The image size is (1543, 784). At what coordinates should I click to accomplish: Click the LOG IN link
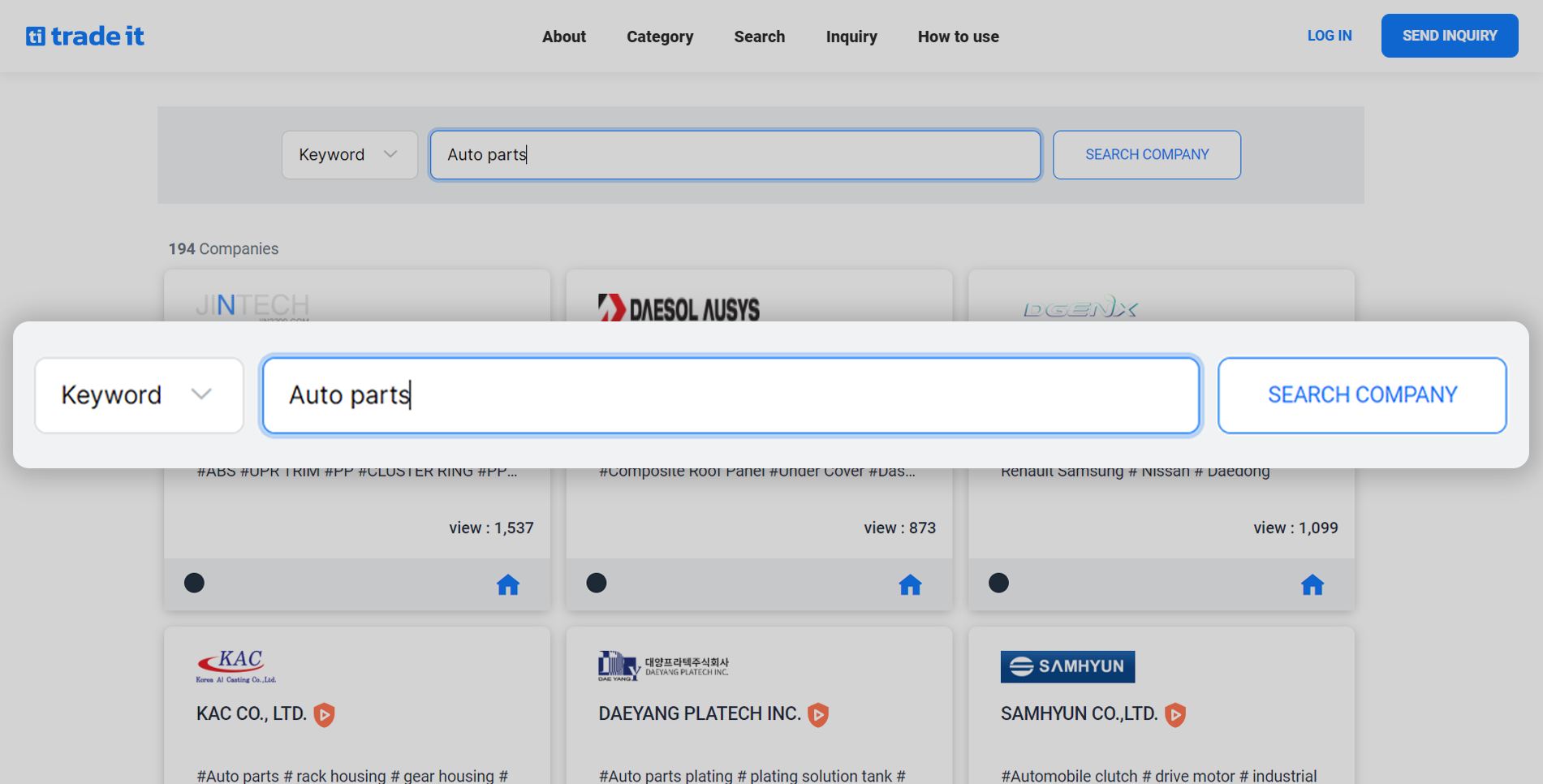coord(1329,36)
